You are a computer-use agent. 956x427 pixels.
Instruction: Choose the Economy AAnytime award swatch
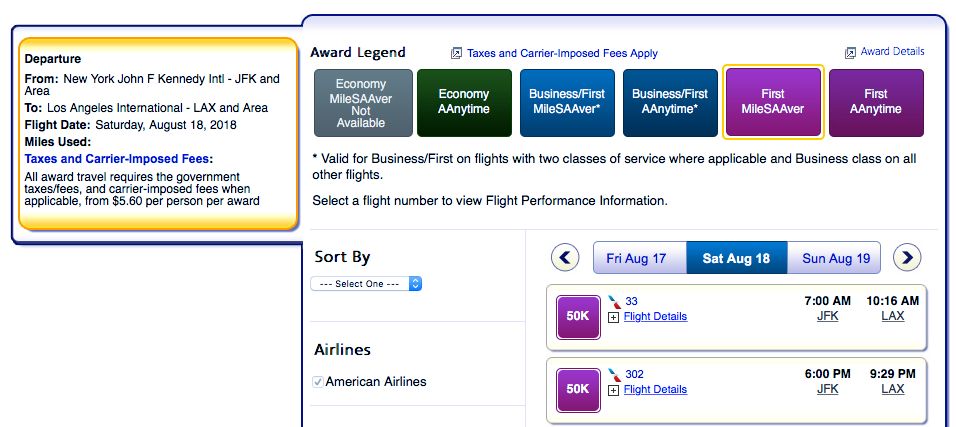464,102
